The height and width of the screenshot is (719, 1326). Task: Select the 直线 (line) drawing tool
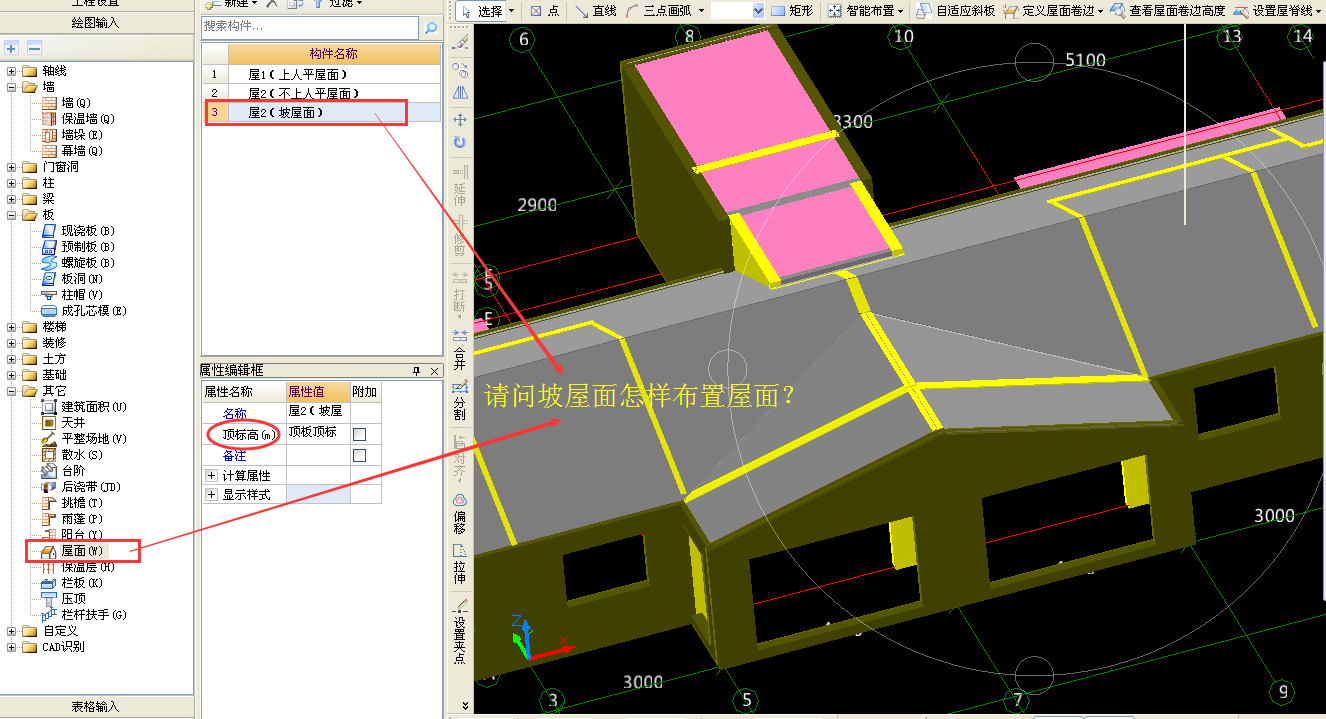pyautogui.click(x=596, y=11)
